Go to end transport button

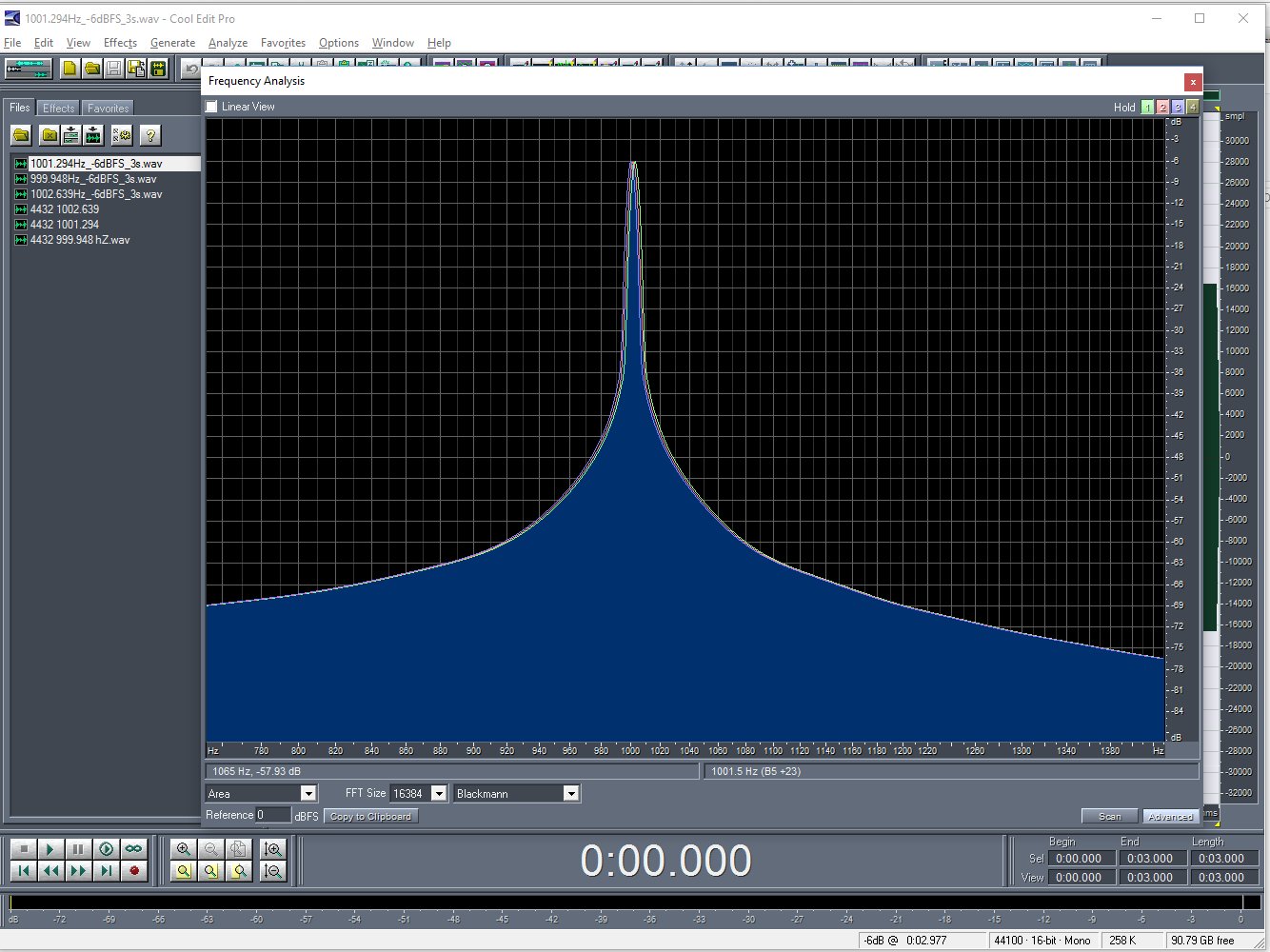tap(107, 870)
